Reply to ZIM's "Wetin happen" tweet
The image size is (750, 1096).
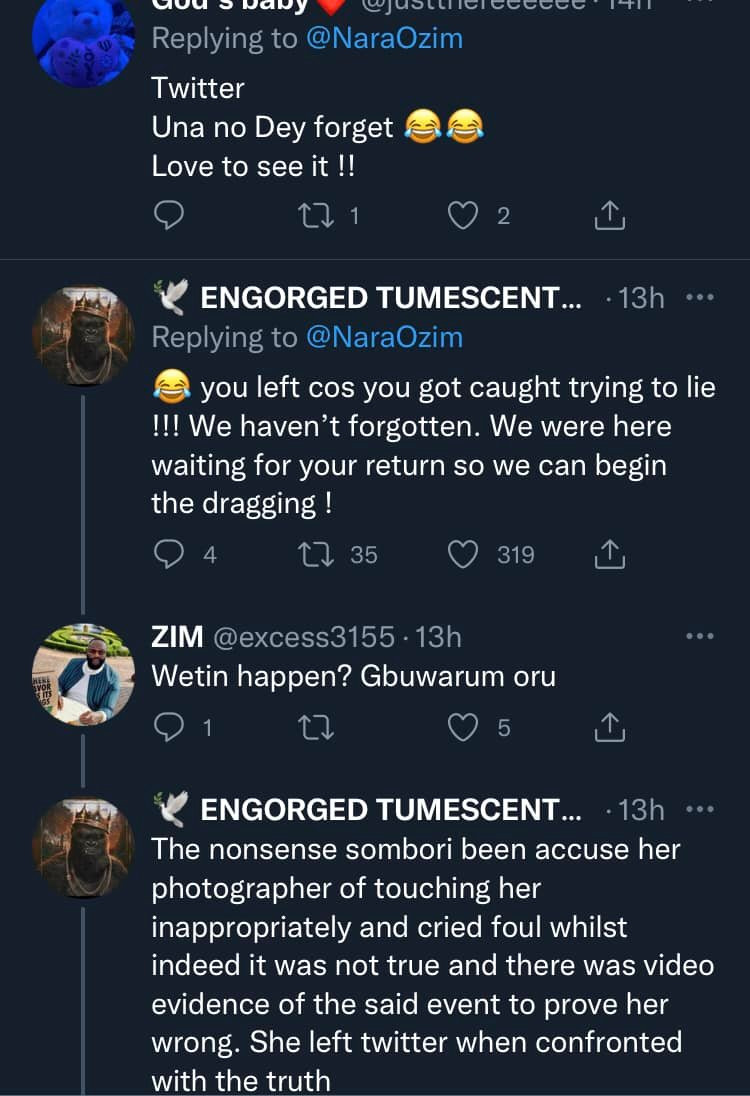click(170, 729)
